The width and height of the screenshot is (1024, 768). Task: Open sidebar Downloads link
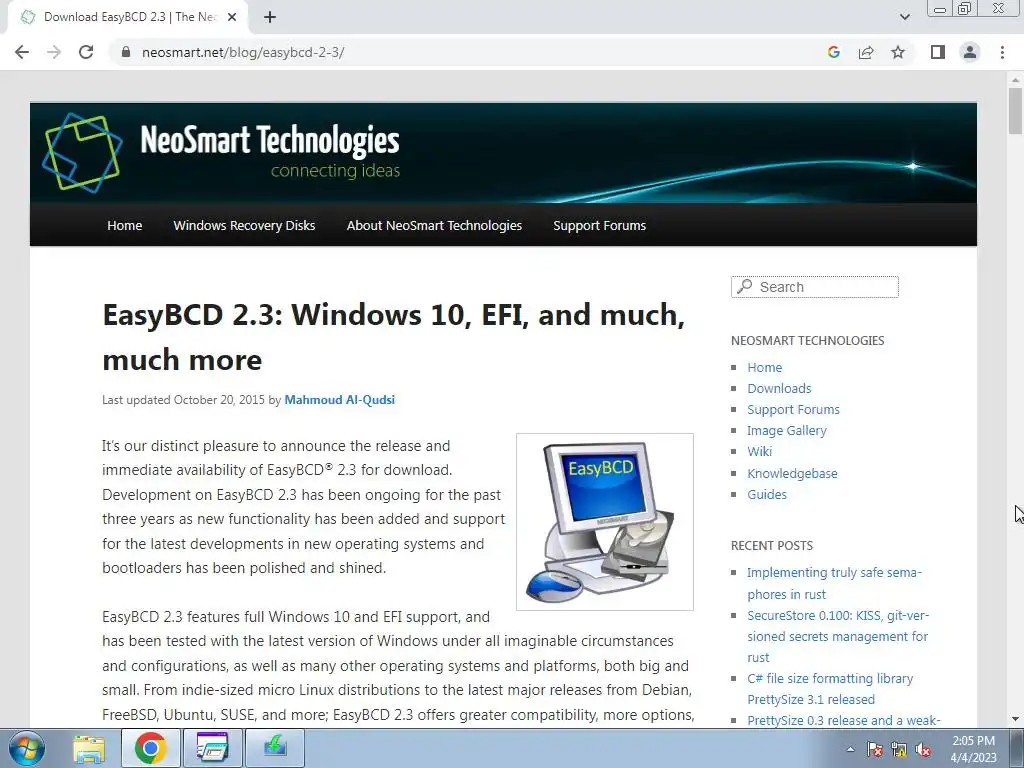[779, 389]
